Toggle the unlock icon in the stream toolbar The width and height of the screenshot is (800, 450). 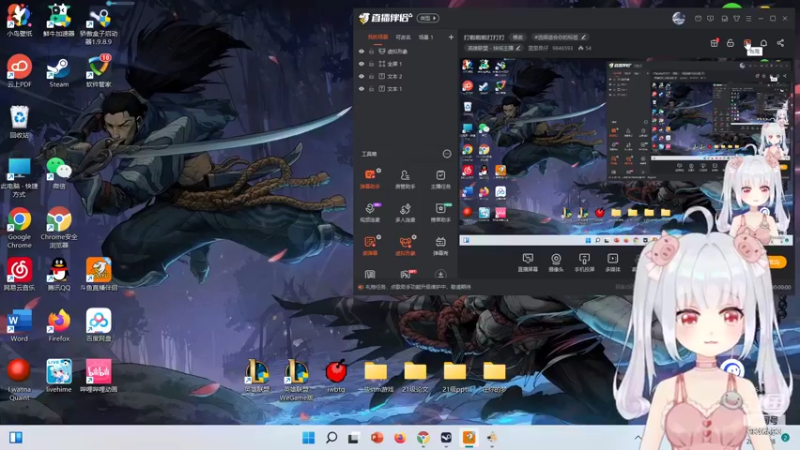pos(731,43)
